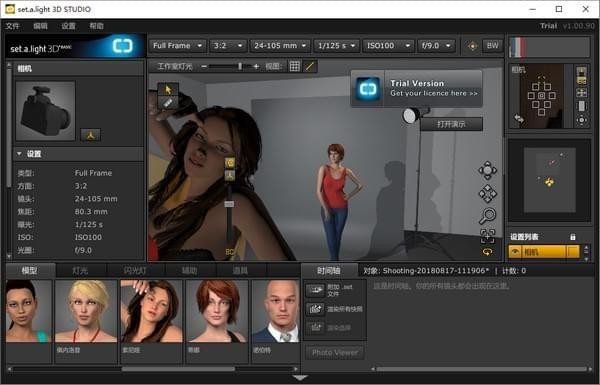Switch to the 灯光 tab
Screen dimensions: 600x385
tap(80, 271)
